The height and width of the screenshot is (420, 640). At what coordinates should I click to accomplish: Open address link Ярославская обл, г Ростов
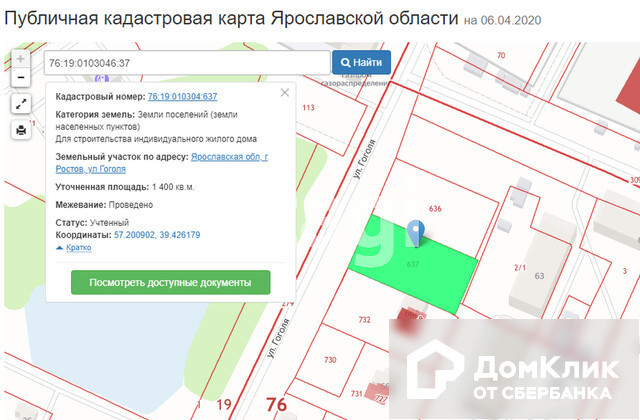pyautogui.click(x=162, y=163)
